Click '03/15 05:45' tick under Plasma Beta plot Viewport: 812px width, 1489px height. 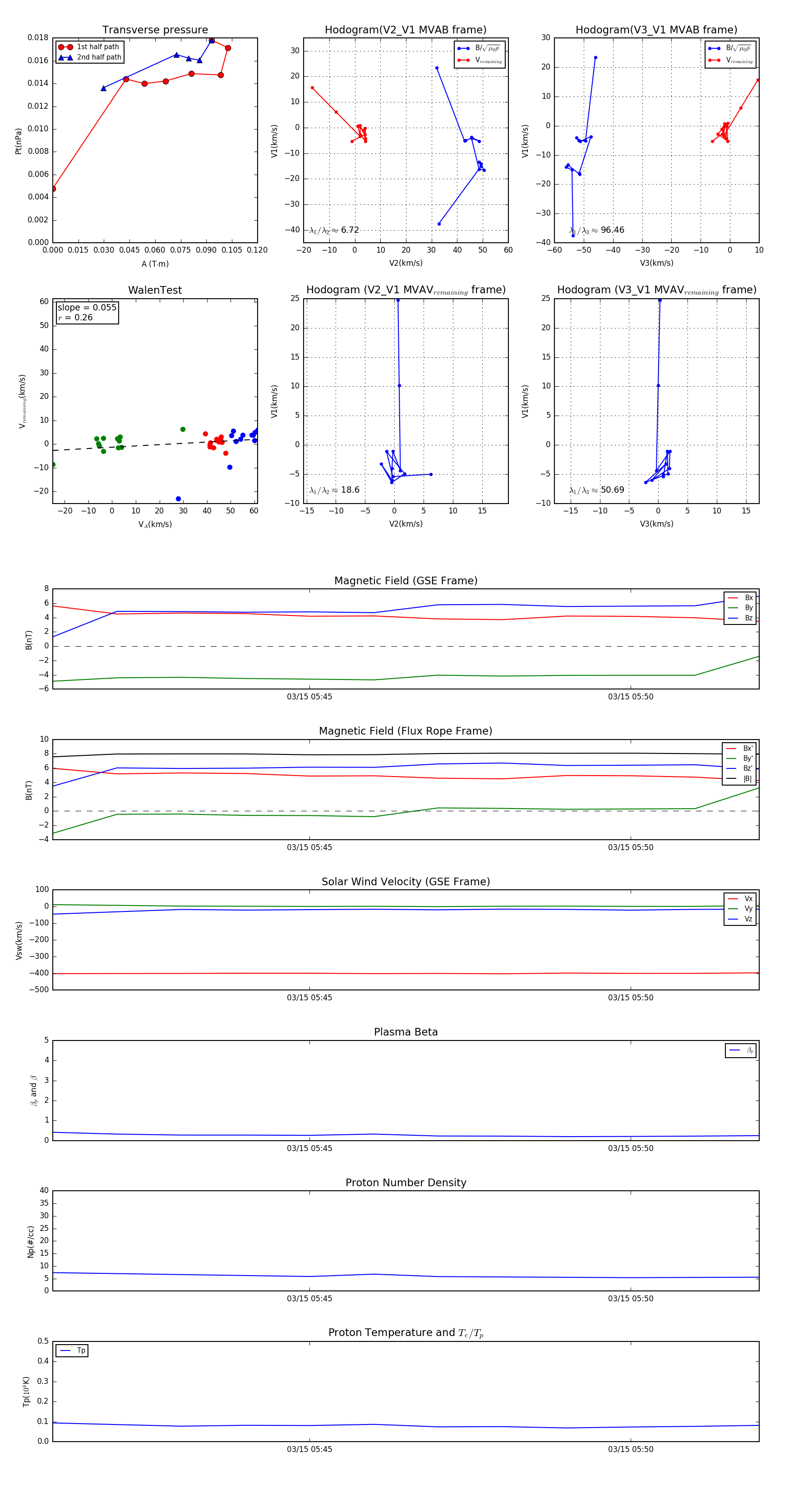(309, 1148)
